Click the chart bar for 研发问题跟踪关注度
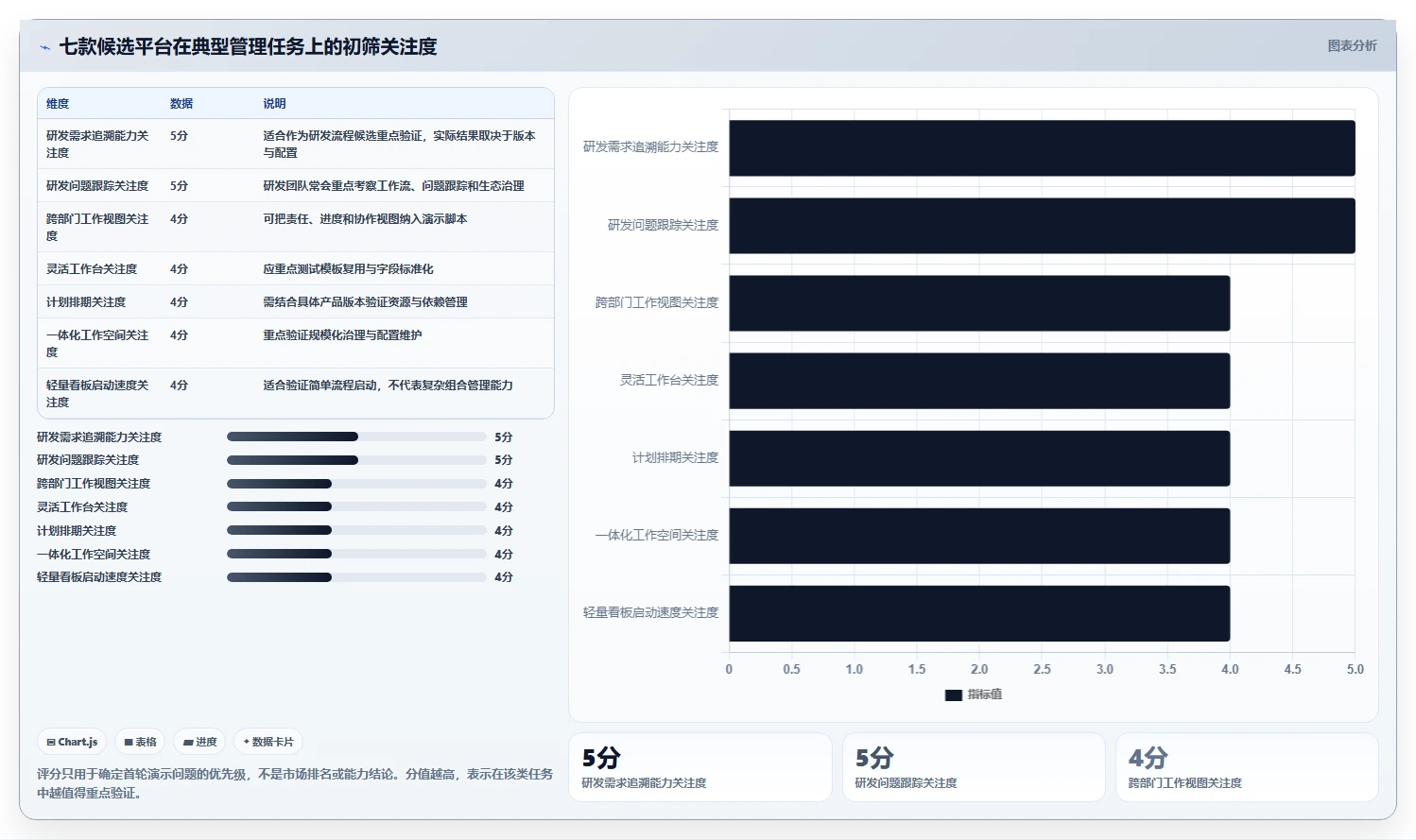 pos(1042,225)
